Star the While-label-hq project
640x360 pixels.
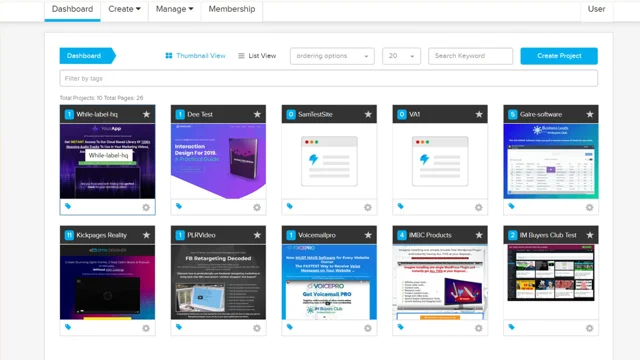coord(146,114)
